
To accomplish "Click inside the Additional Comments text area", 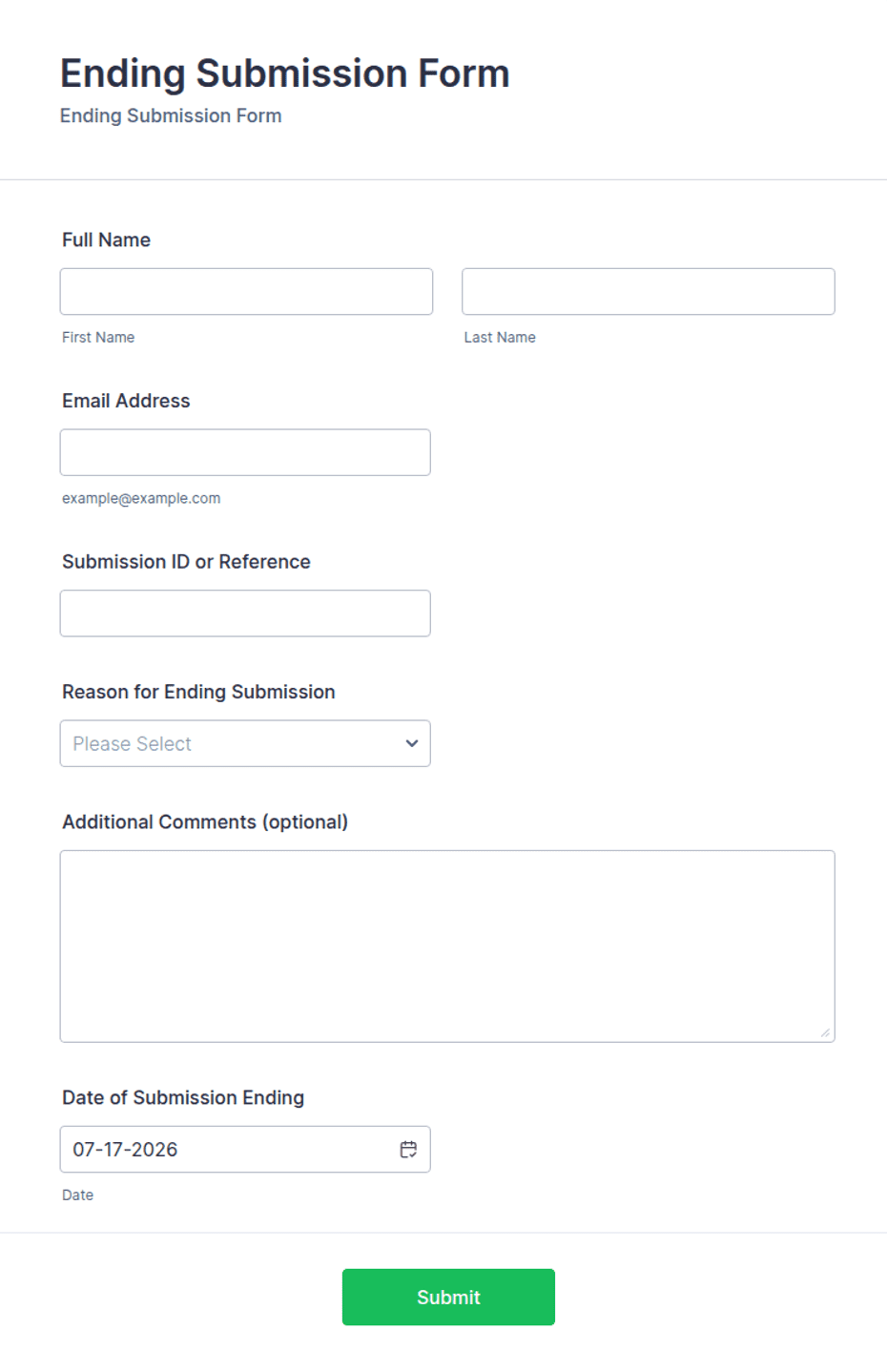I will point(447,946).
